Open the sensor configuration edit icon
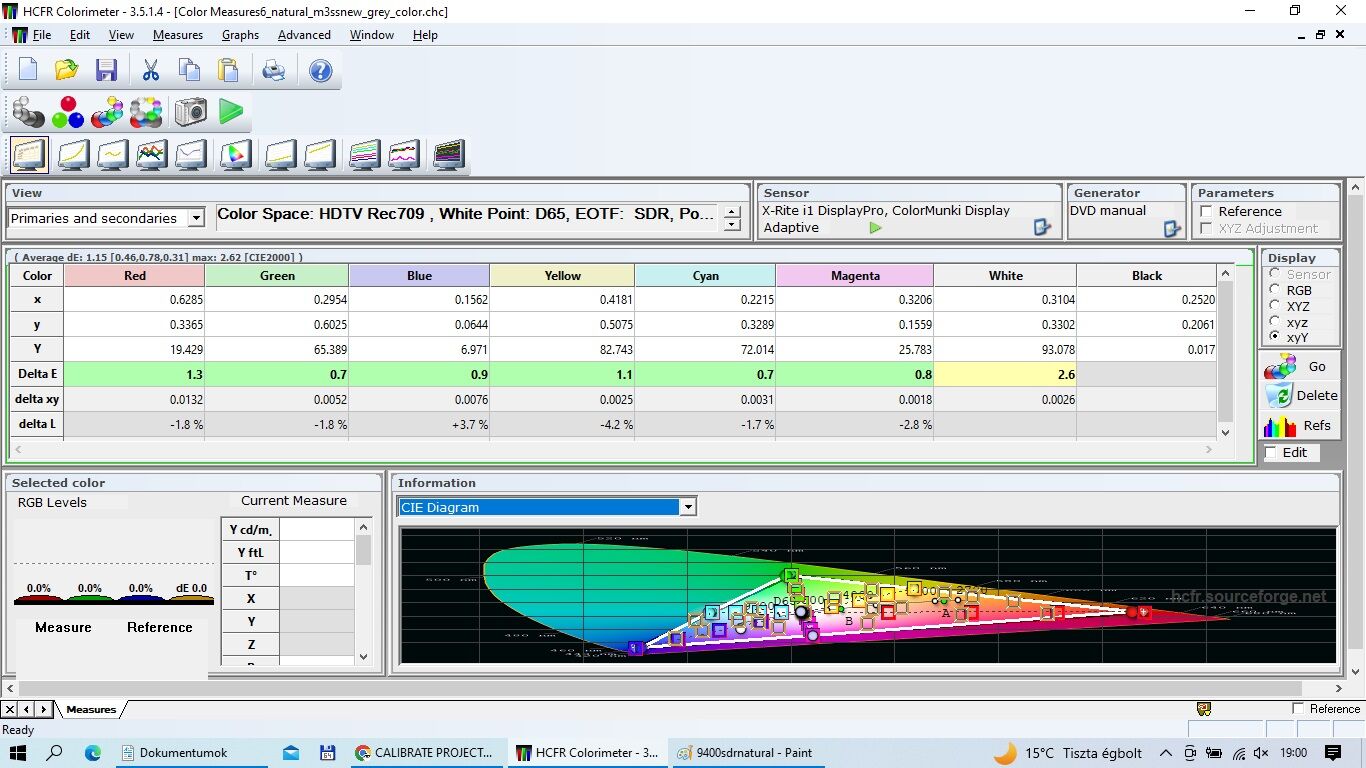 1042,228
